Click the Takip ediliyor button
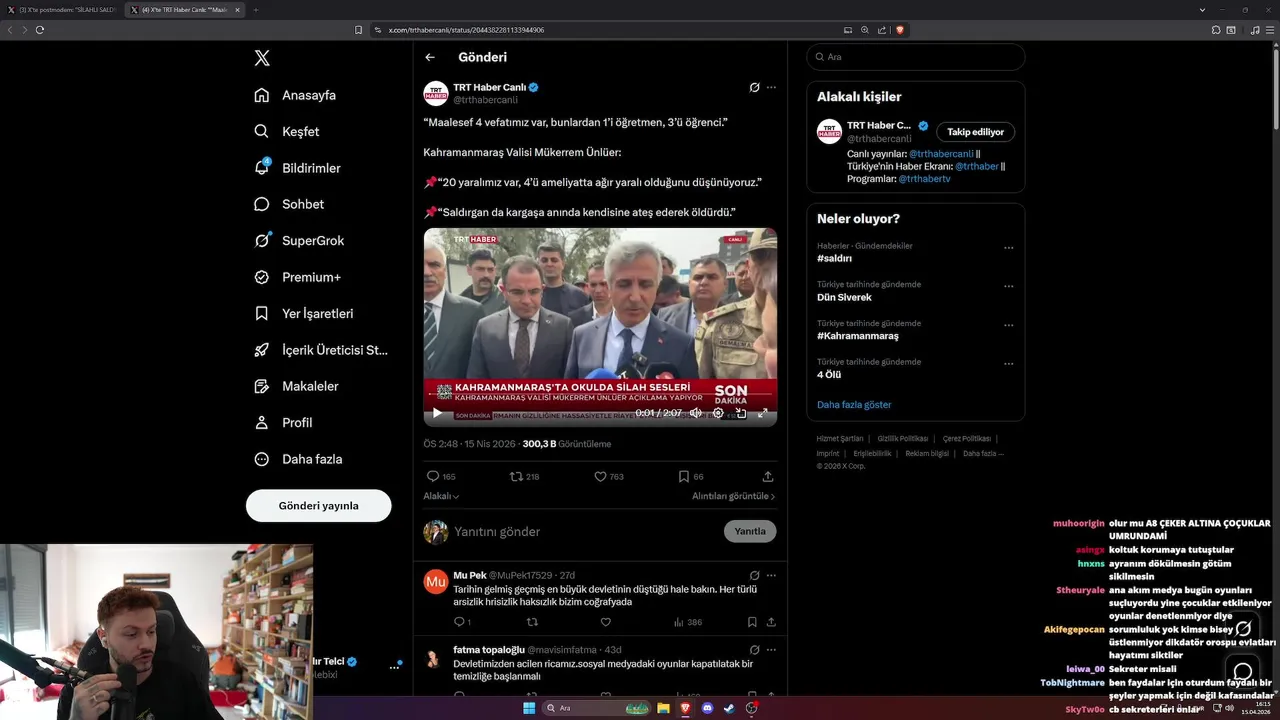This screenshot has height=720, width=1280. [x=975, y=132]
